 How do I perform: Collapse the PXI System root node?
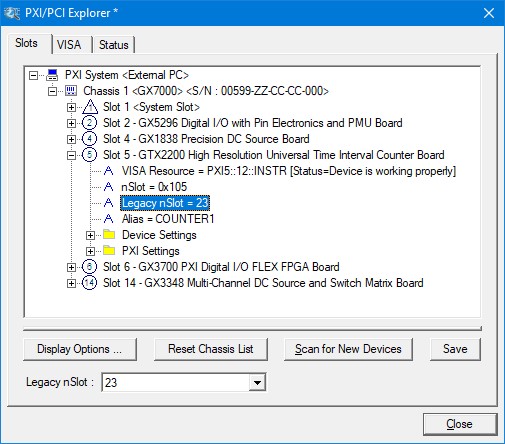[33, 75]
